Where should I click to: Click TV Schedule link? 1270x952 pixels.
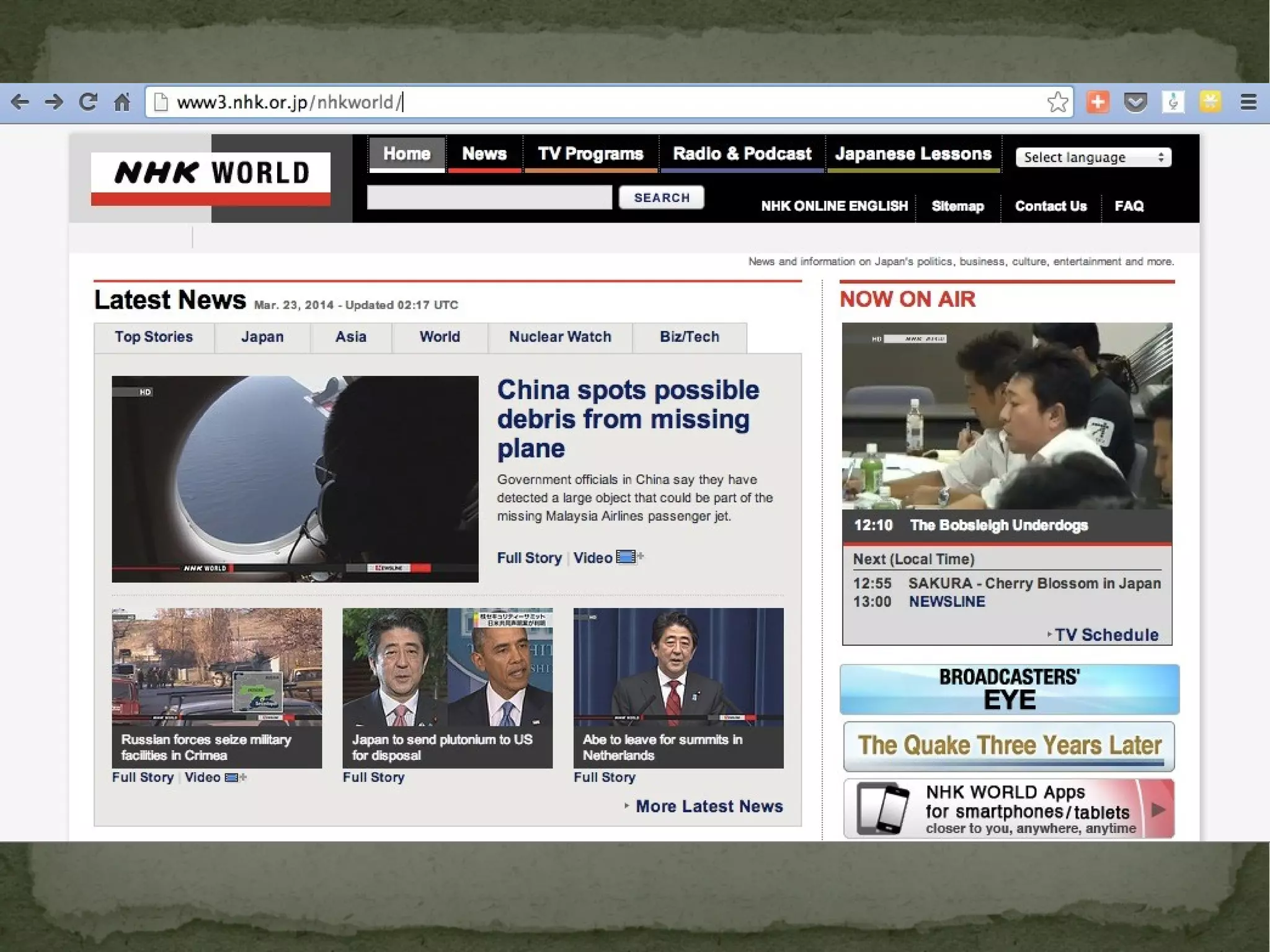(1106, 635)
